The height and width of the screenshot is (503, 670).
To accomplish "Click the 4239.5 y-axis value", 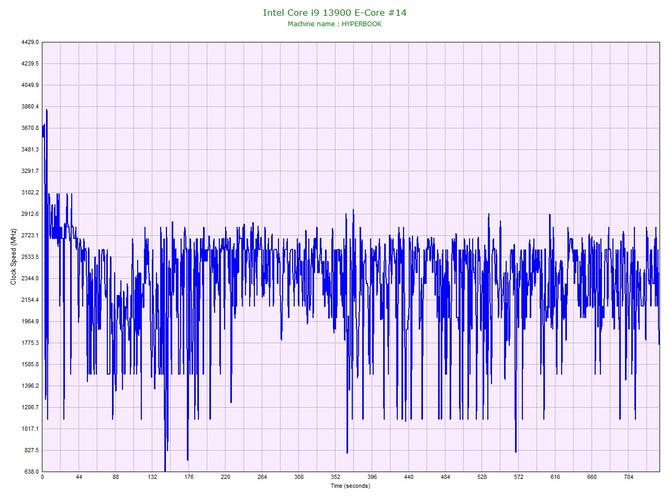I will click(30, 64).
